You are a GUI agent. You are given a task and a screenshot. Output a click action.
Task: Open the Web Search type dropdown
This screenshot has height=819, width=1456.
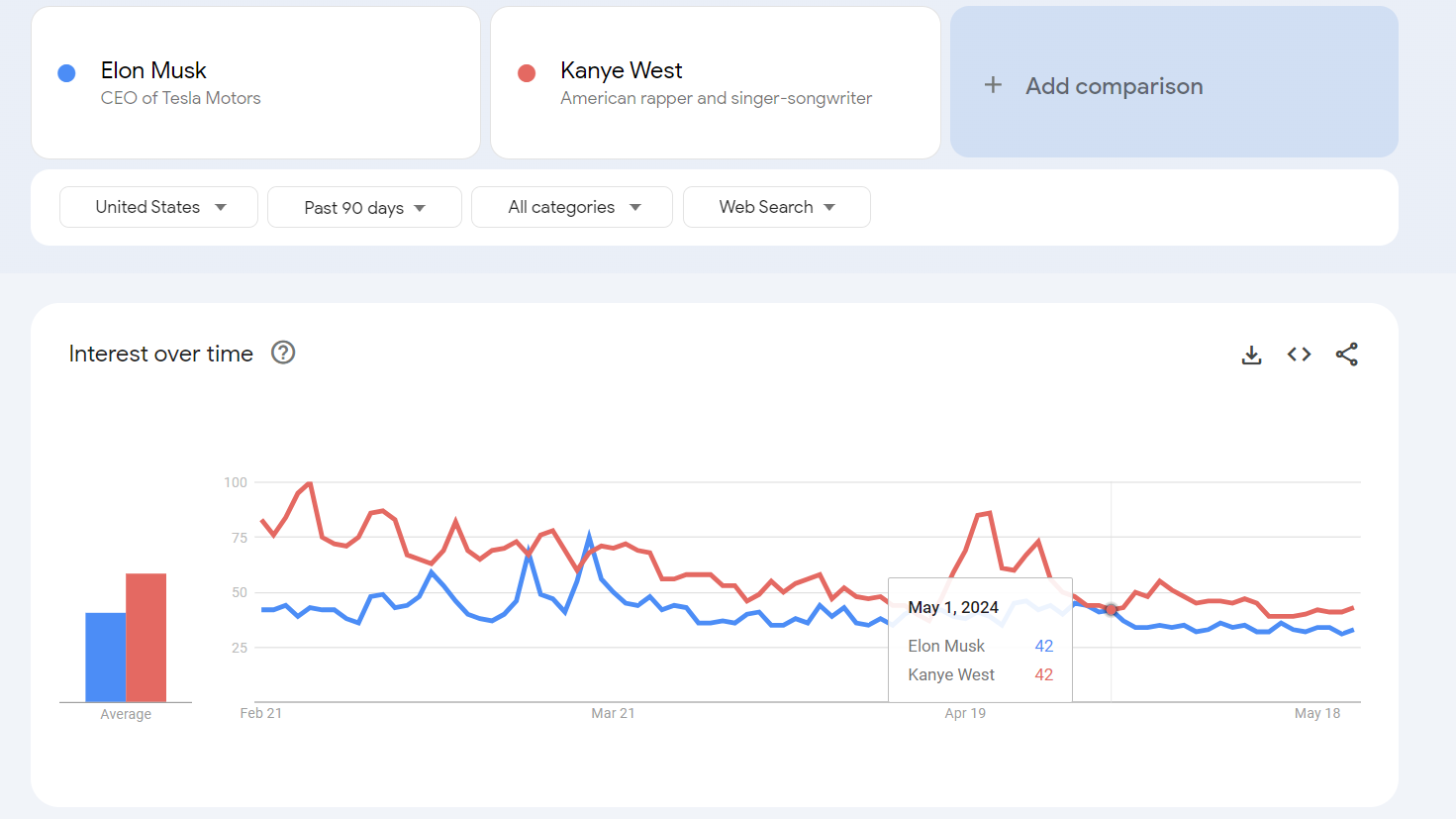[x=777, y=207]
